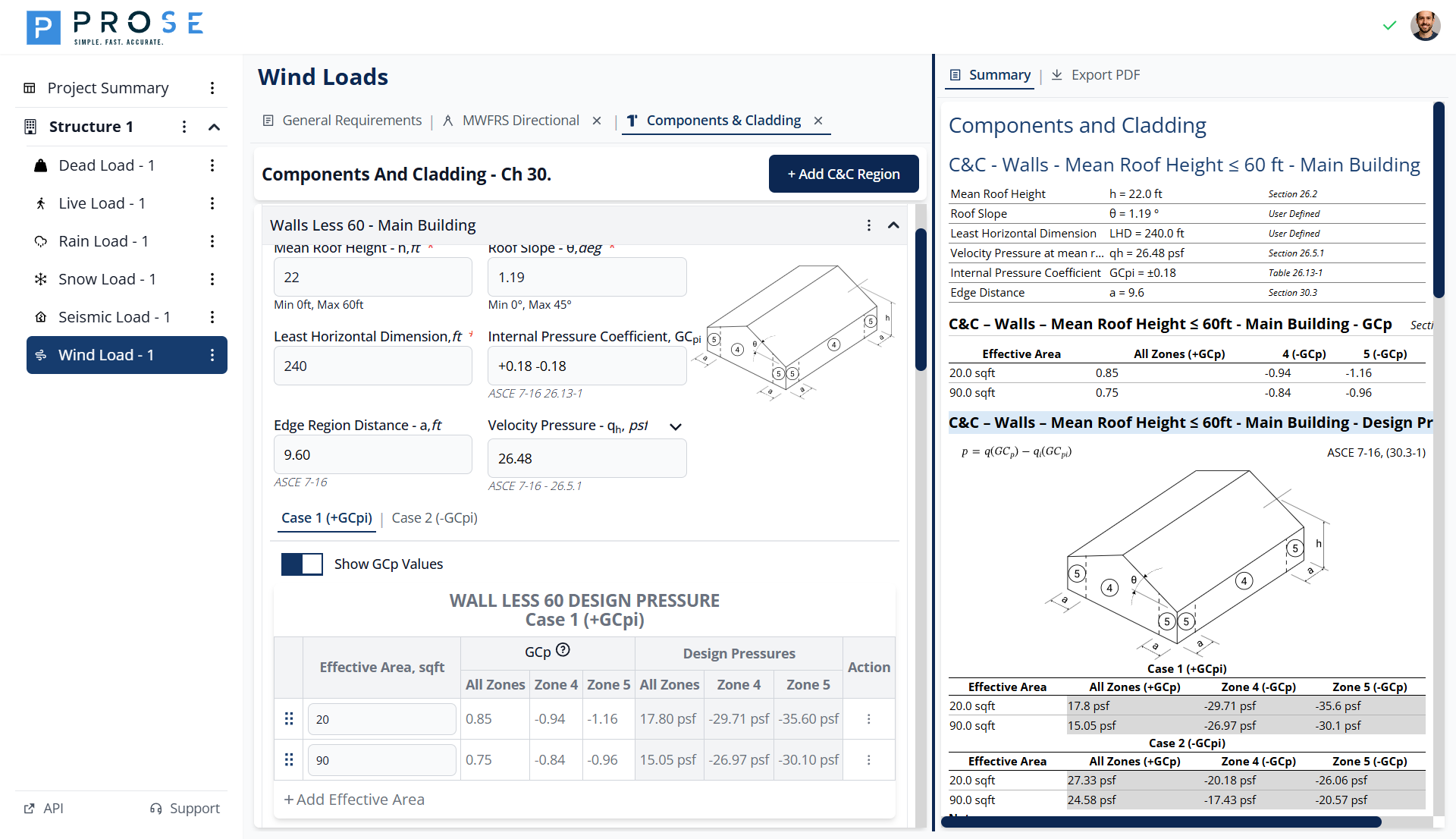Click Add Effective Area link
This screenshot has height=839, width=1456.
point(354,800)
